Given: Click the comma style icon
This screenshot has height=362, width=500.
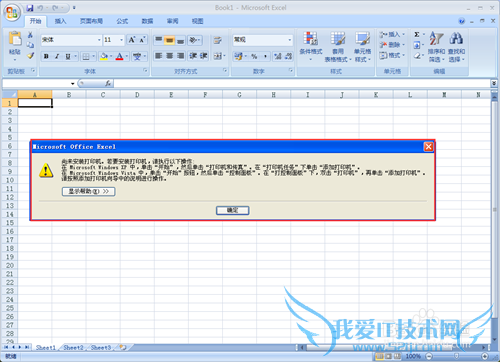Looking at the screenshot, I should click(265, 56).
